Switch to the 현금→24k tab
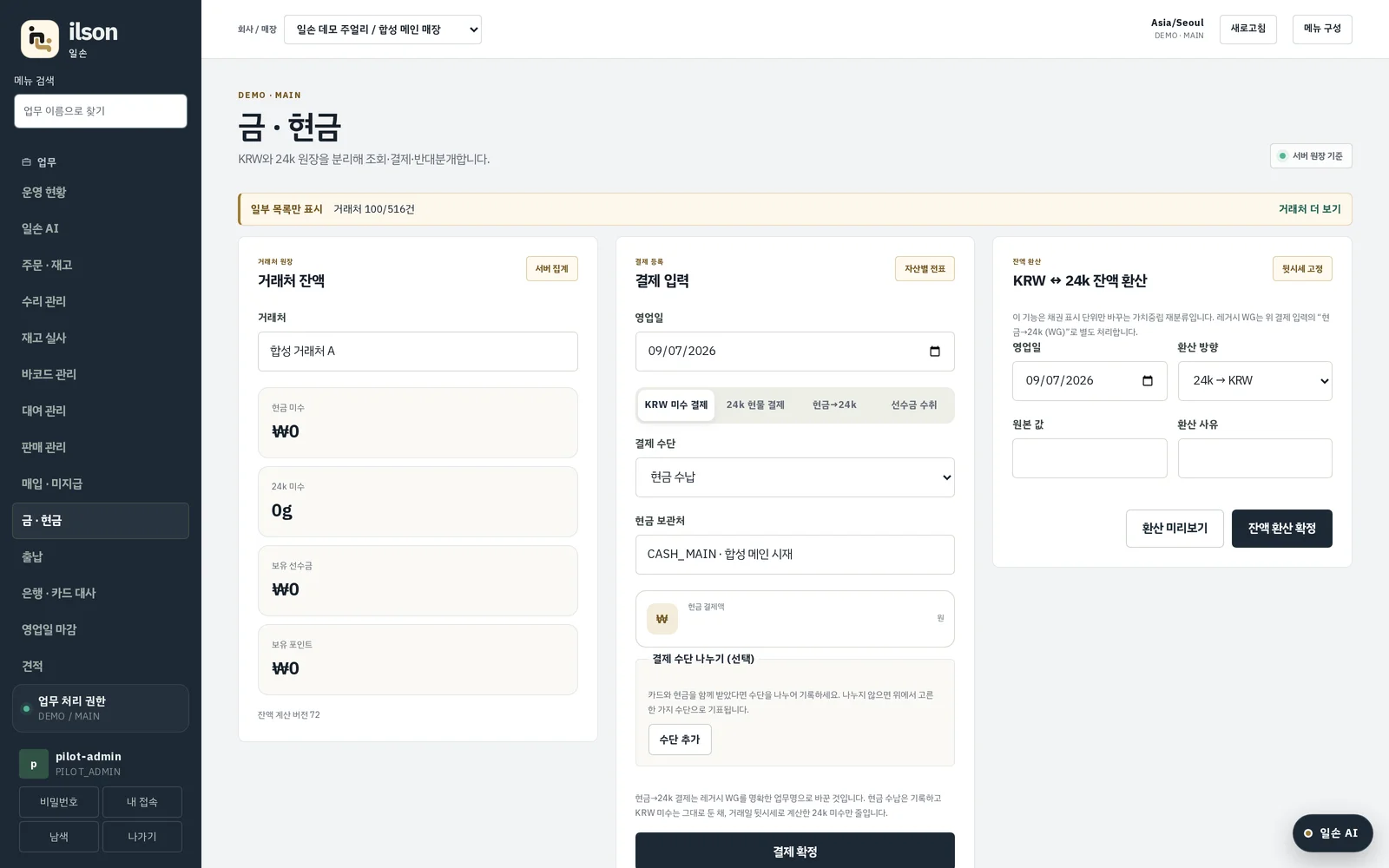1389x868 pixels. coord(834,405)
